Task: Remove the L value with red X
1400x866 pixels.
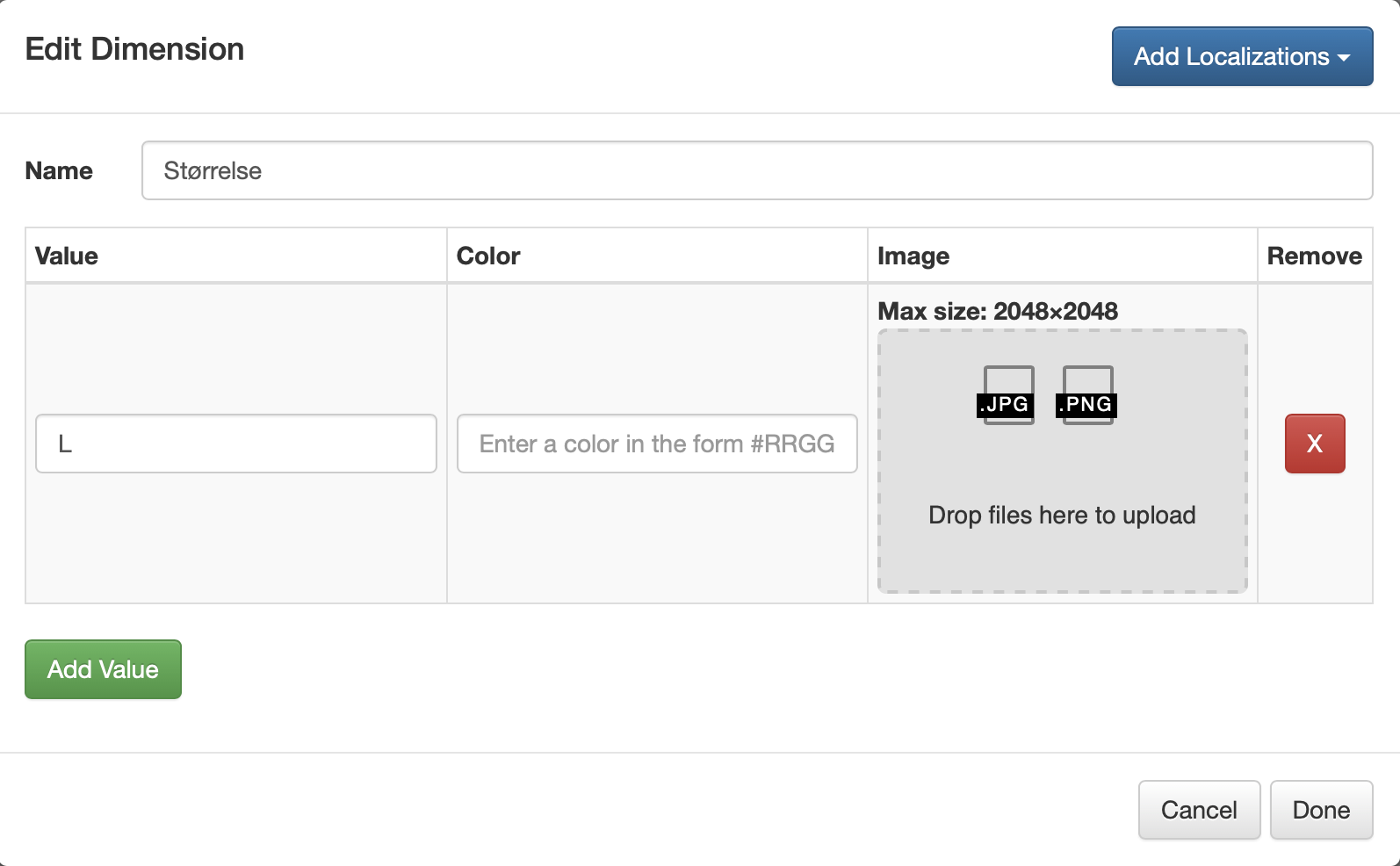Action: tap(1314, 444)
